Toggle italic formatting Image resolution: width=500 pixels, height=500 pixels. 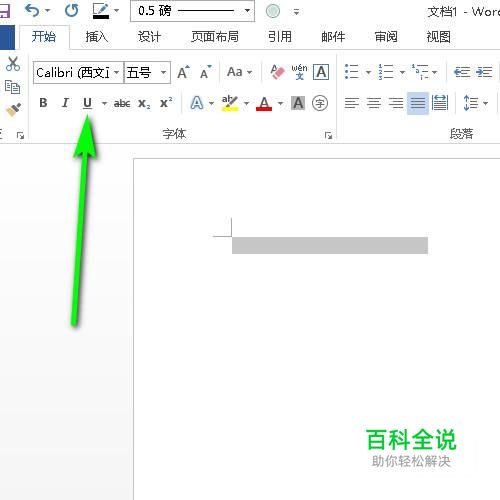pos(65,103)
